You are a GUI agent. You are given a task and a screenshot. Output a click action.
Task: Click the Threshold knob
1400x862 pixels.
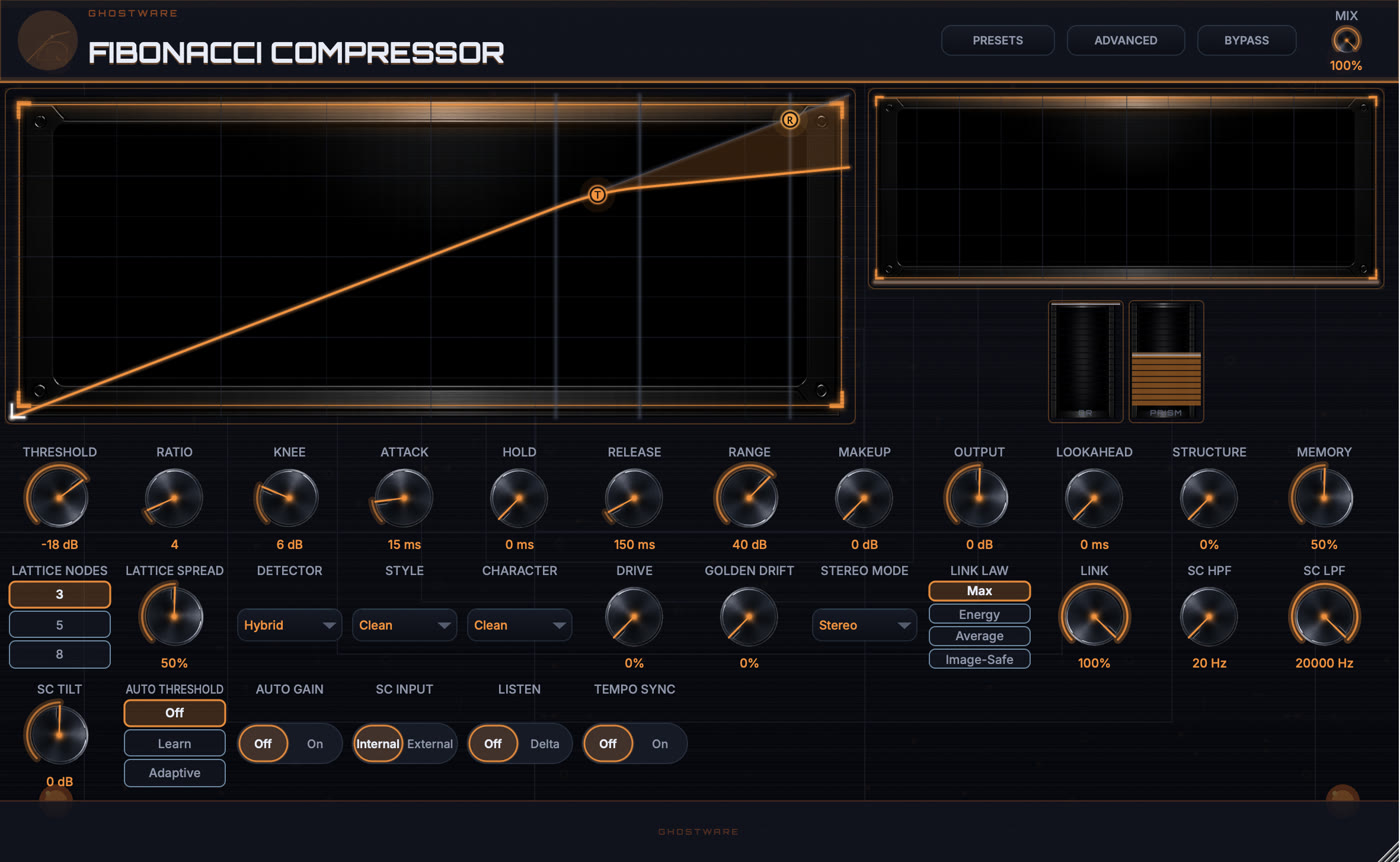[x=59, y=497]
